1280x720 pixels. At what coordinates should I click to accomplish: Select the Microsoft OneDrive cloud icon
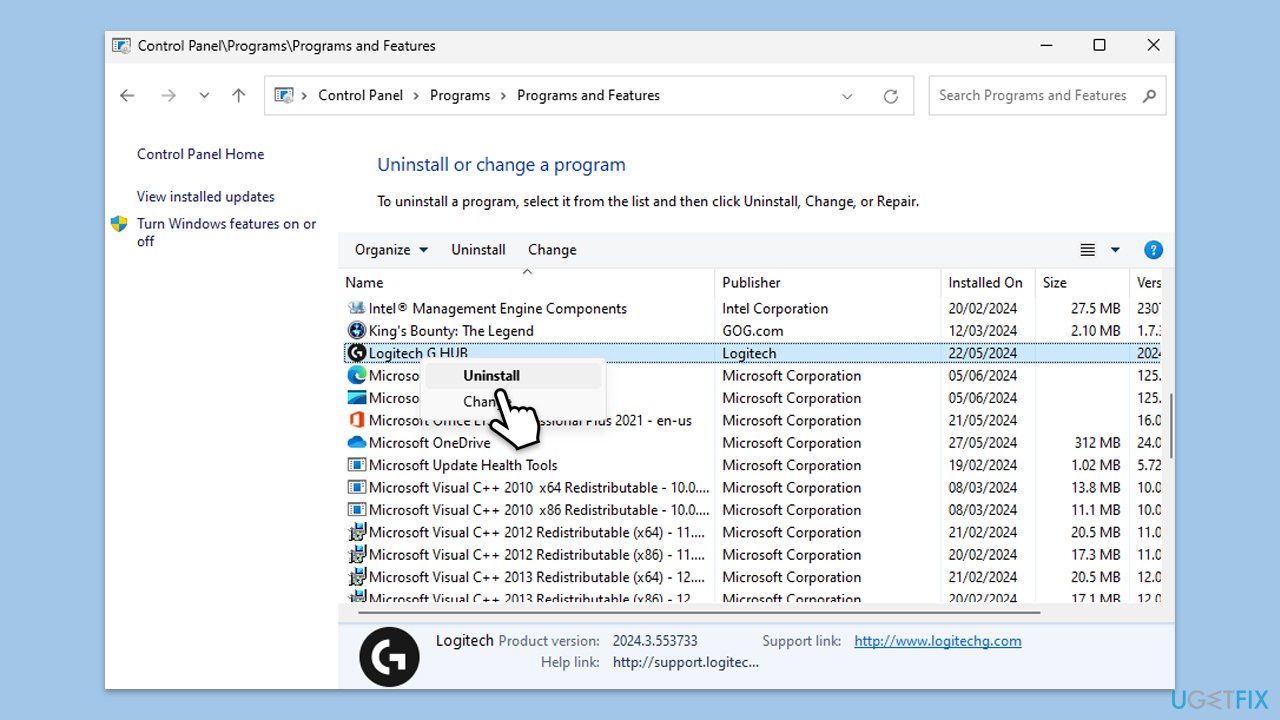click(x=356, y=443)
